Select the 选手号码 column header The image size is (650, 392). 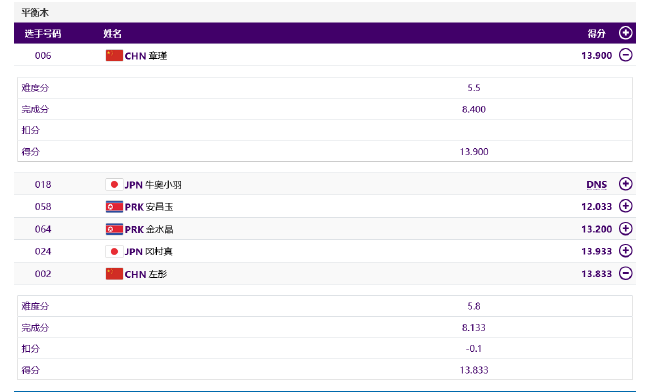tap(43, 34)
